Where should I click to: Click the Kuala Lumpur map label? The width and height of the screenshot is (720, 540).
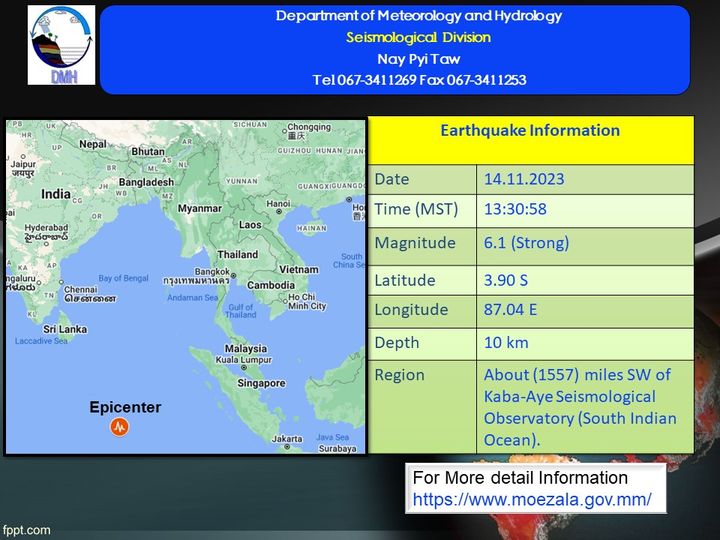244,359
